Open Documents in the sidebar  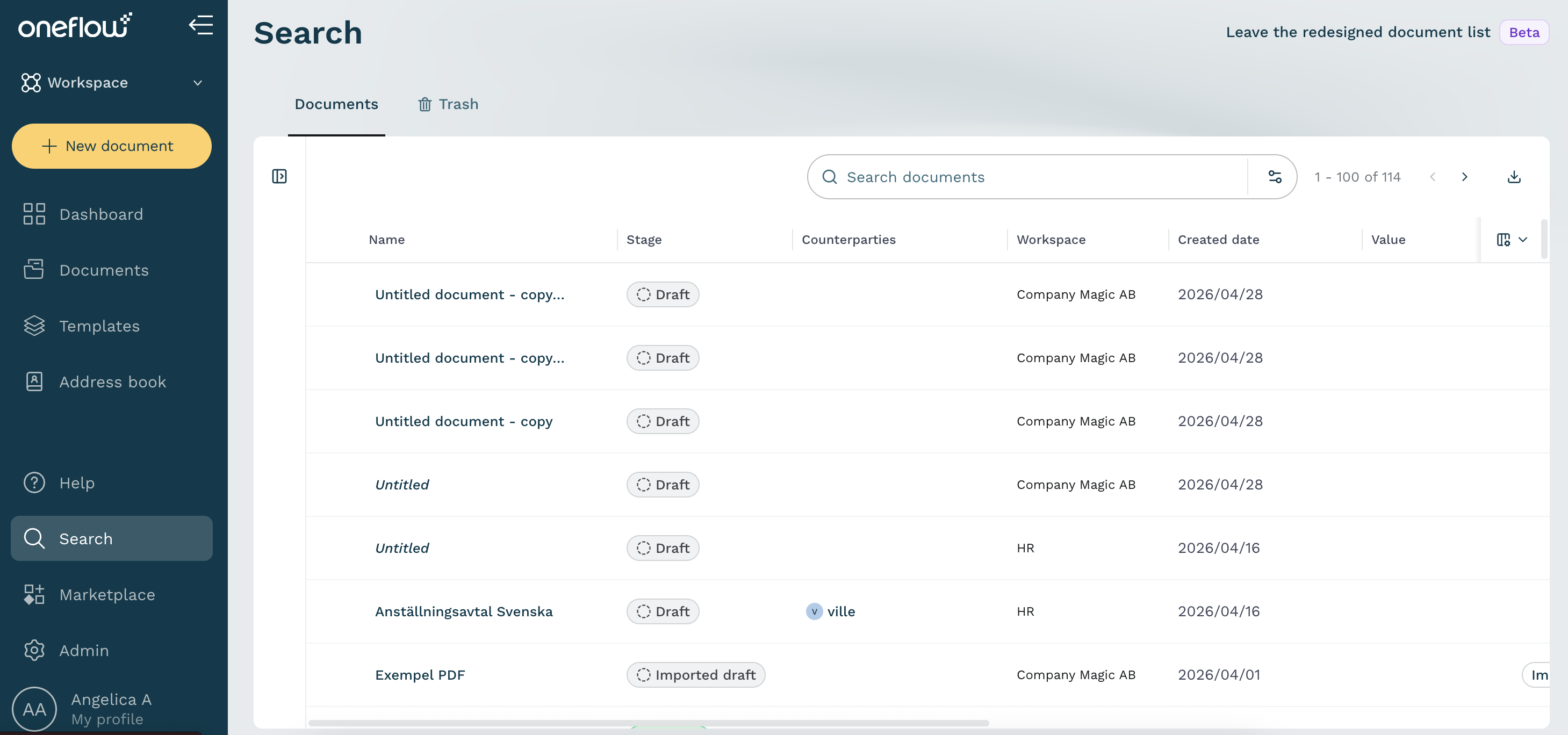click(x=112, y=270)
